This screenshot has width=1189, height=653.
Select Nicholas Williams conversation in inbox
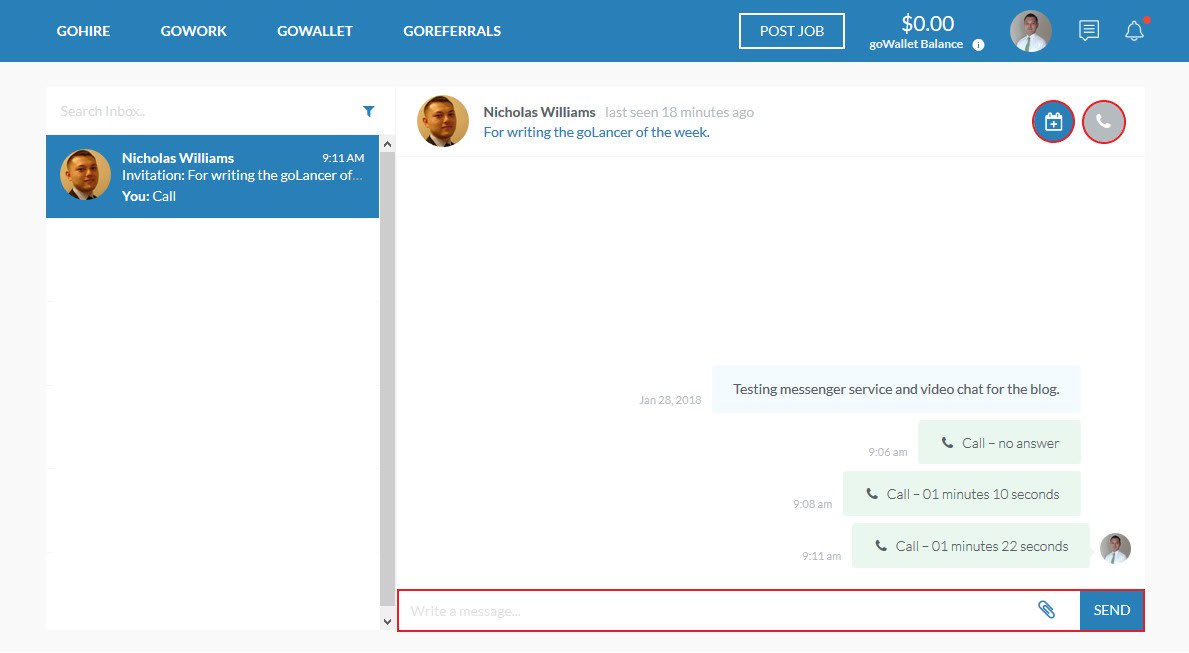(212, 177)
